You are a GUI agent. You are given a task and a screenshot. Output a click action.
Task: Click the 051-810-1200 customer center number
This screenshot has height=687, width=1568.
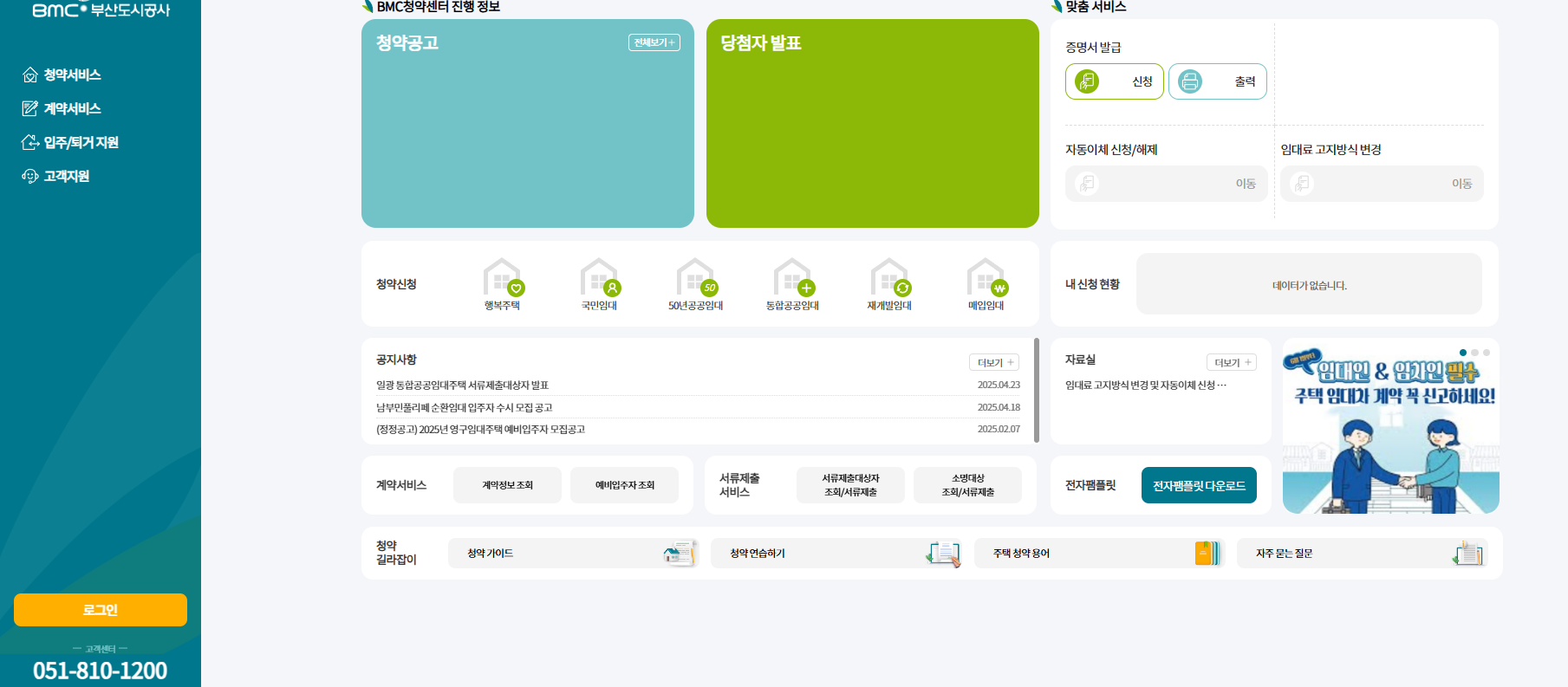pyautogui.click(x=101, y=671)
